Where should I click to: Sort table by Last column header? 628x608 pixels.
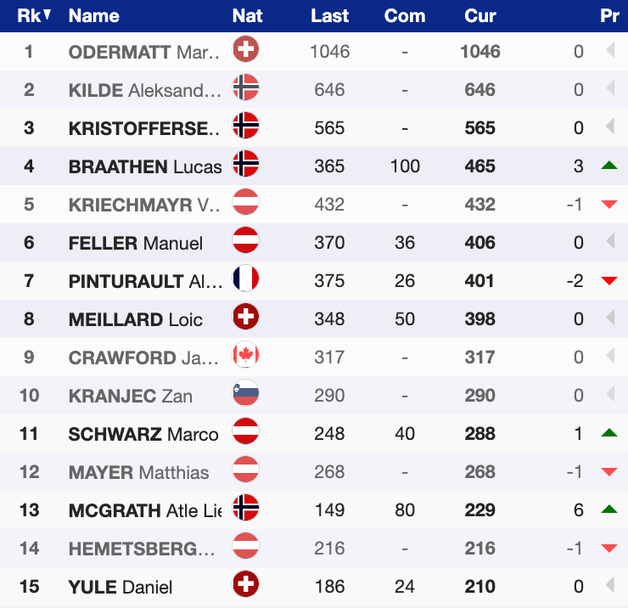[x=329, y=15]
